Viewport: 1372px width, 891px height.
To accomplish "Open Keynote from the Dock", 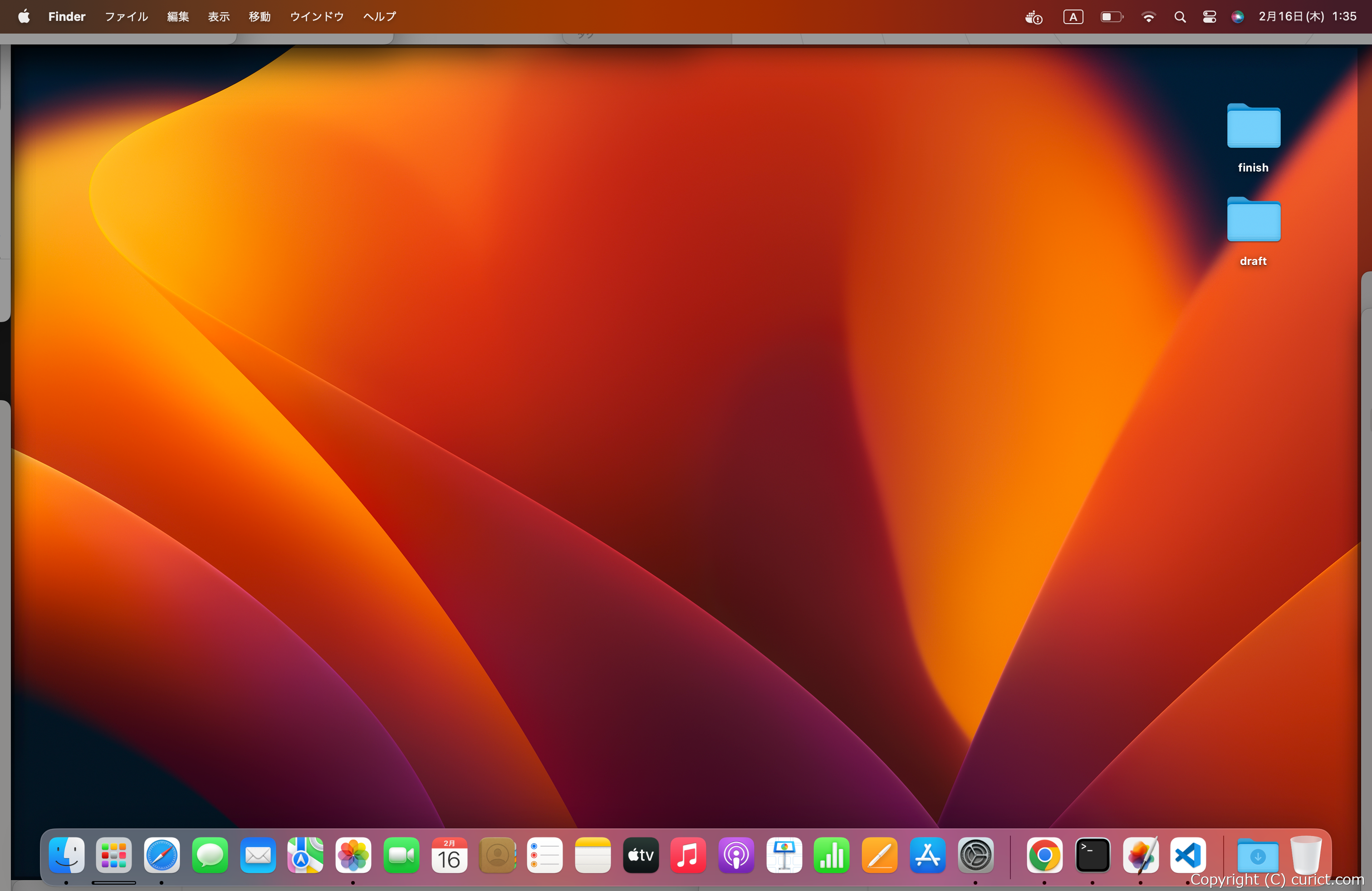I will point(784,855).
